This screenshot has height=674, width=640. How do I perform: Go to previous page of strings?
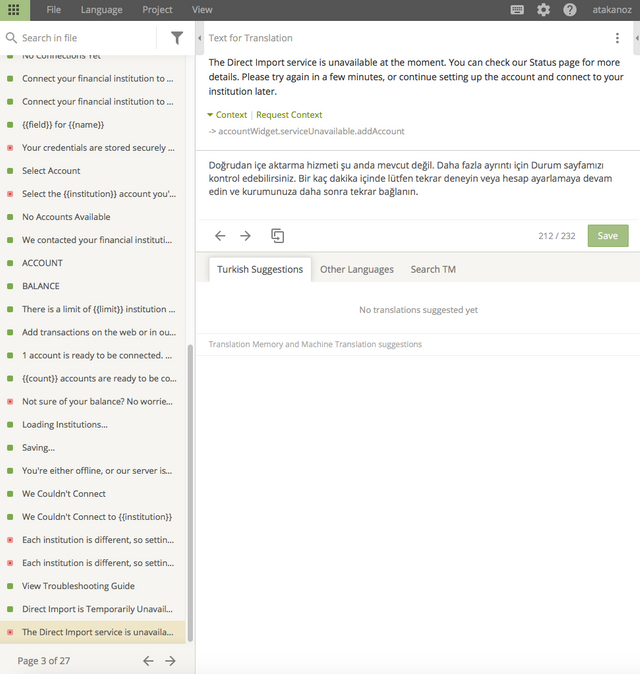148,661
